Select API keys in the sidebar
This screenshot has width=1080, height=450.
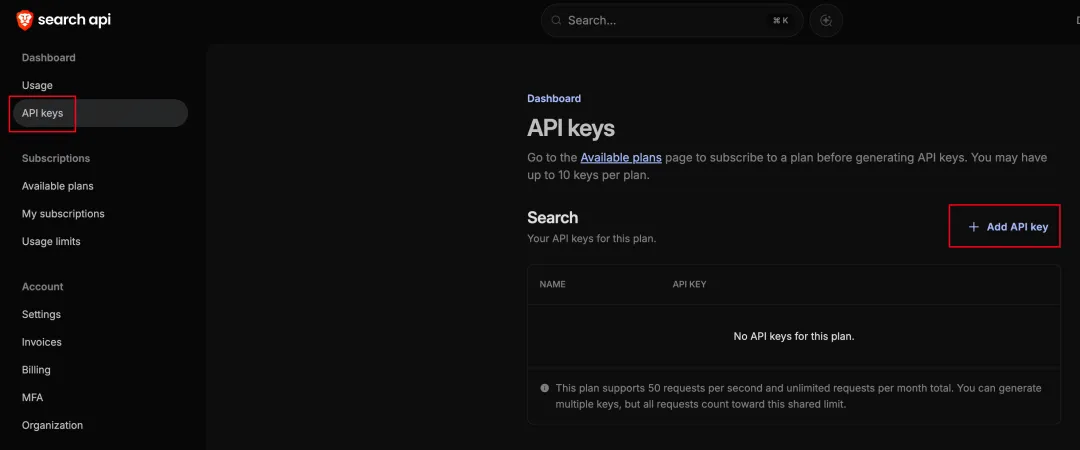tap(43, 113)
